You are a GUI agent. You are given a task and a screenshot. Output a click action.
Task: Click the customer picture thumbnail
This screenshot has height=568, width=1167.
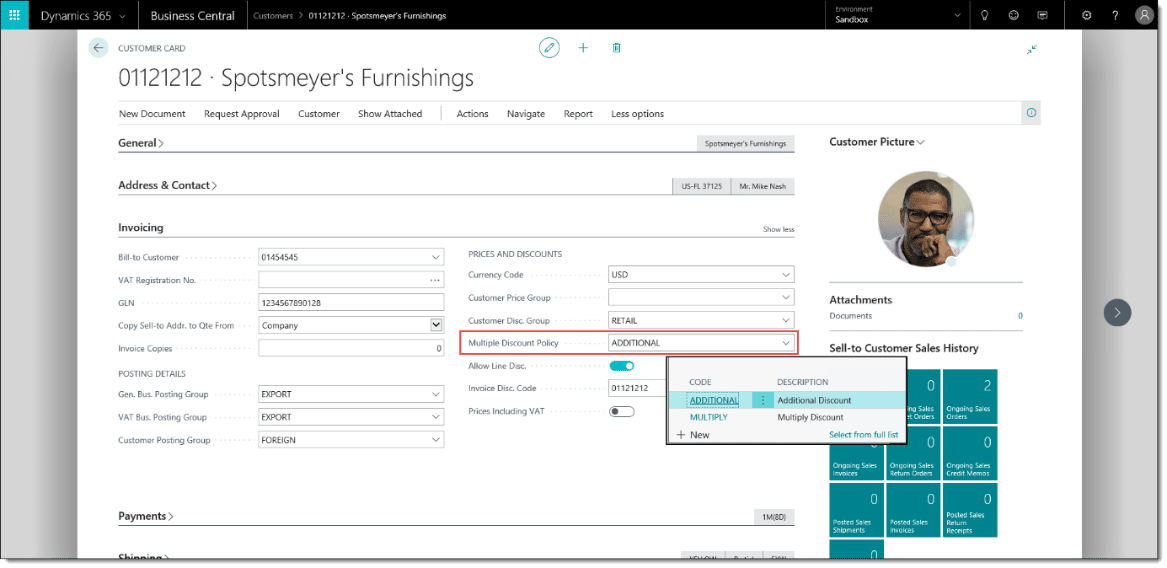tap(926, 219)
